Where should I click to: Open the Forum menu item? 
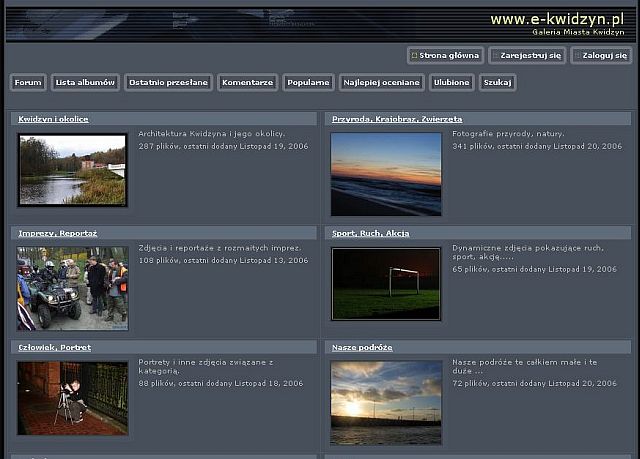(28, 83)
